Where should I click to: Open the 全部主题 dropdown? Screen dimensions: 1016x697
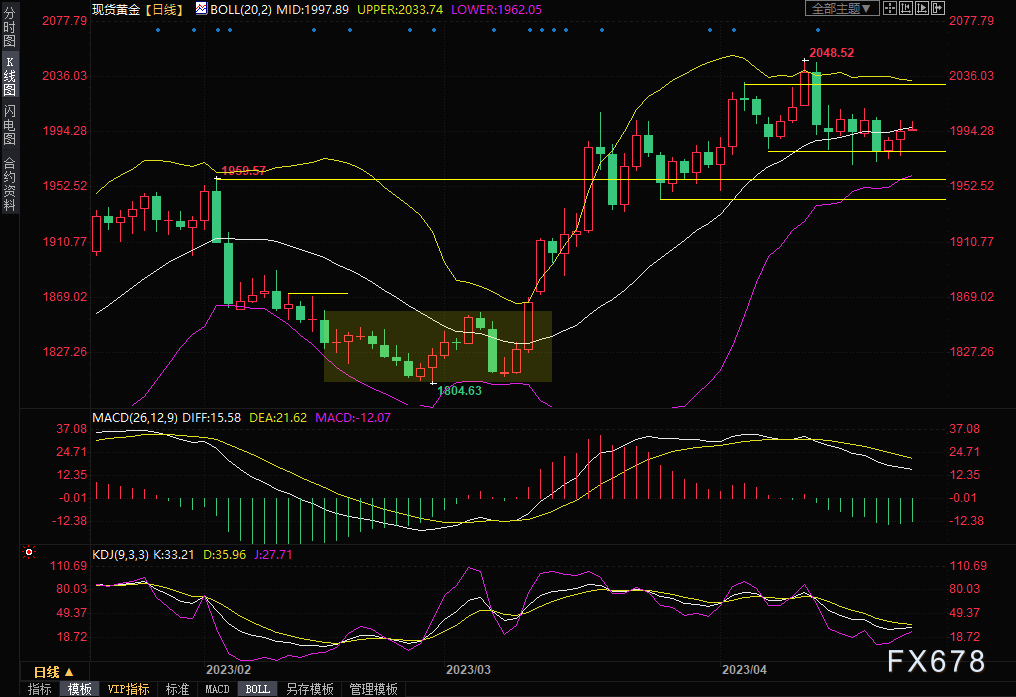coord(841,9)
